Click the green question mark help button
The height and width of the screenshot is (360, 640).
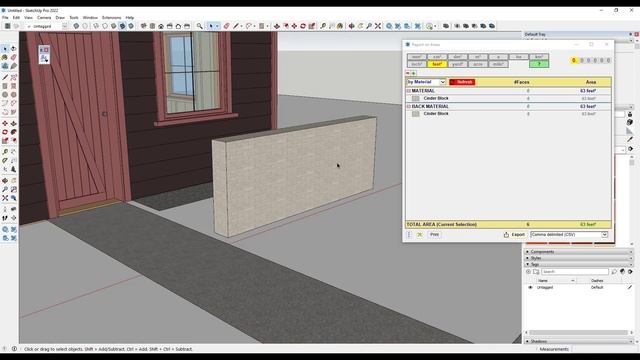(539, 64)
